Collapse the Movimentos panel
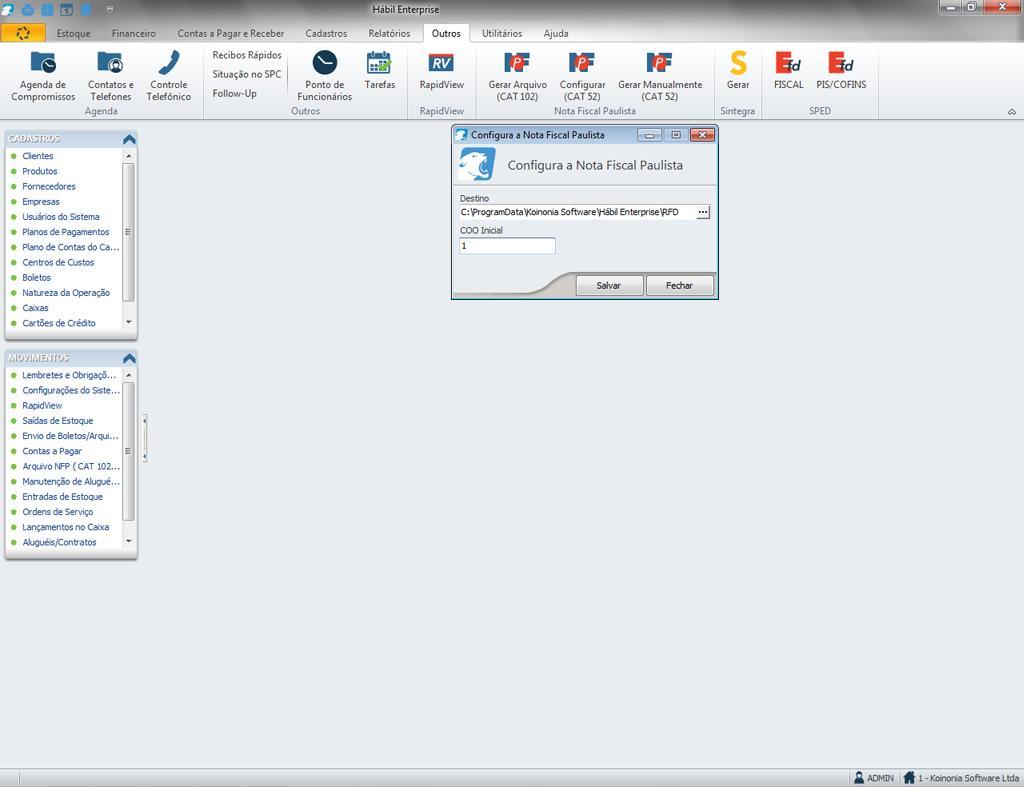The image size is (1024, 787). [x=129, y=359]
